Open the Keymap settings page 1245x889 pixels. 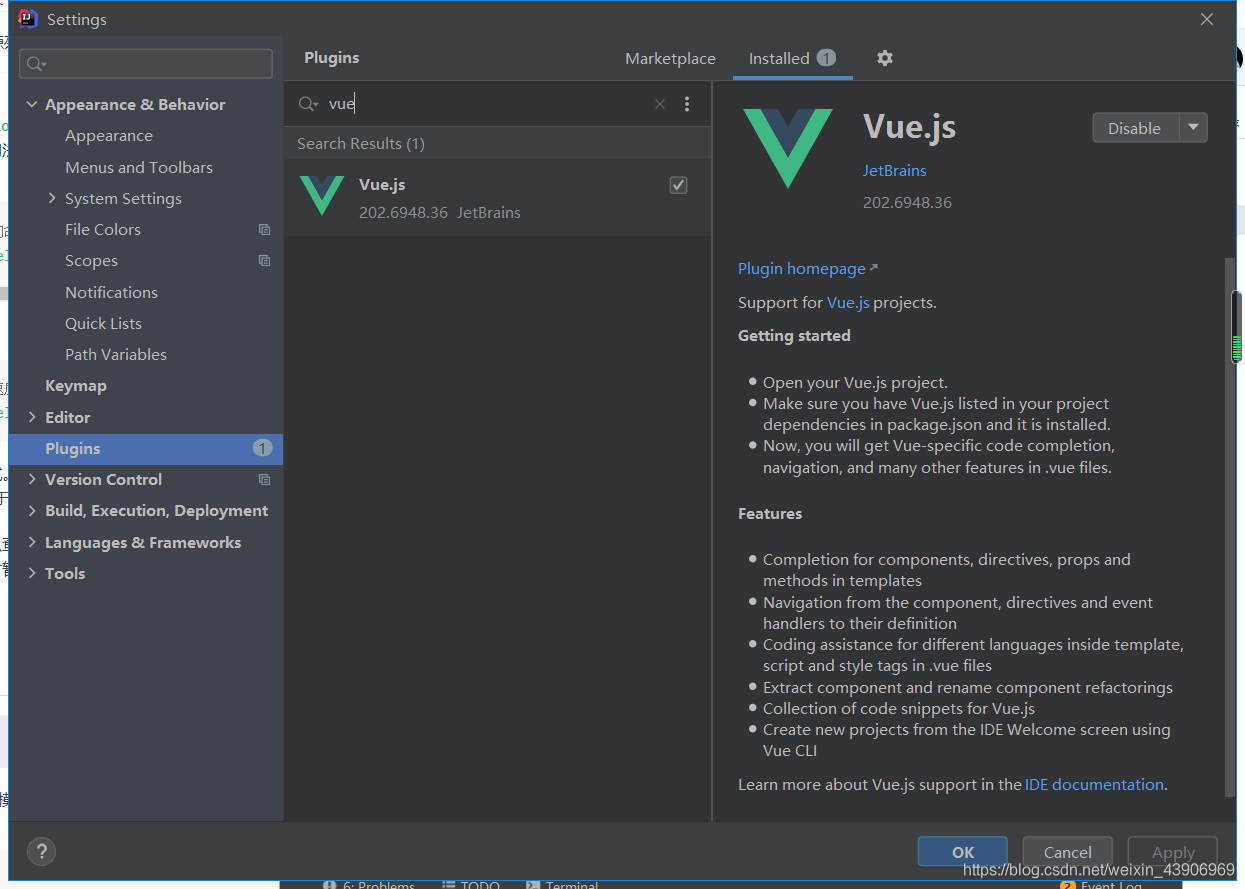click(75, 386)
